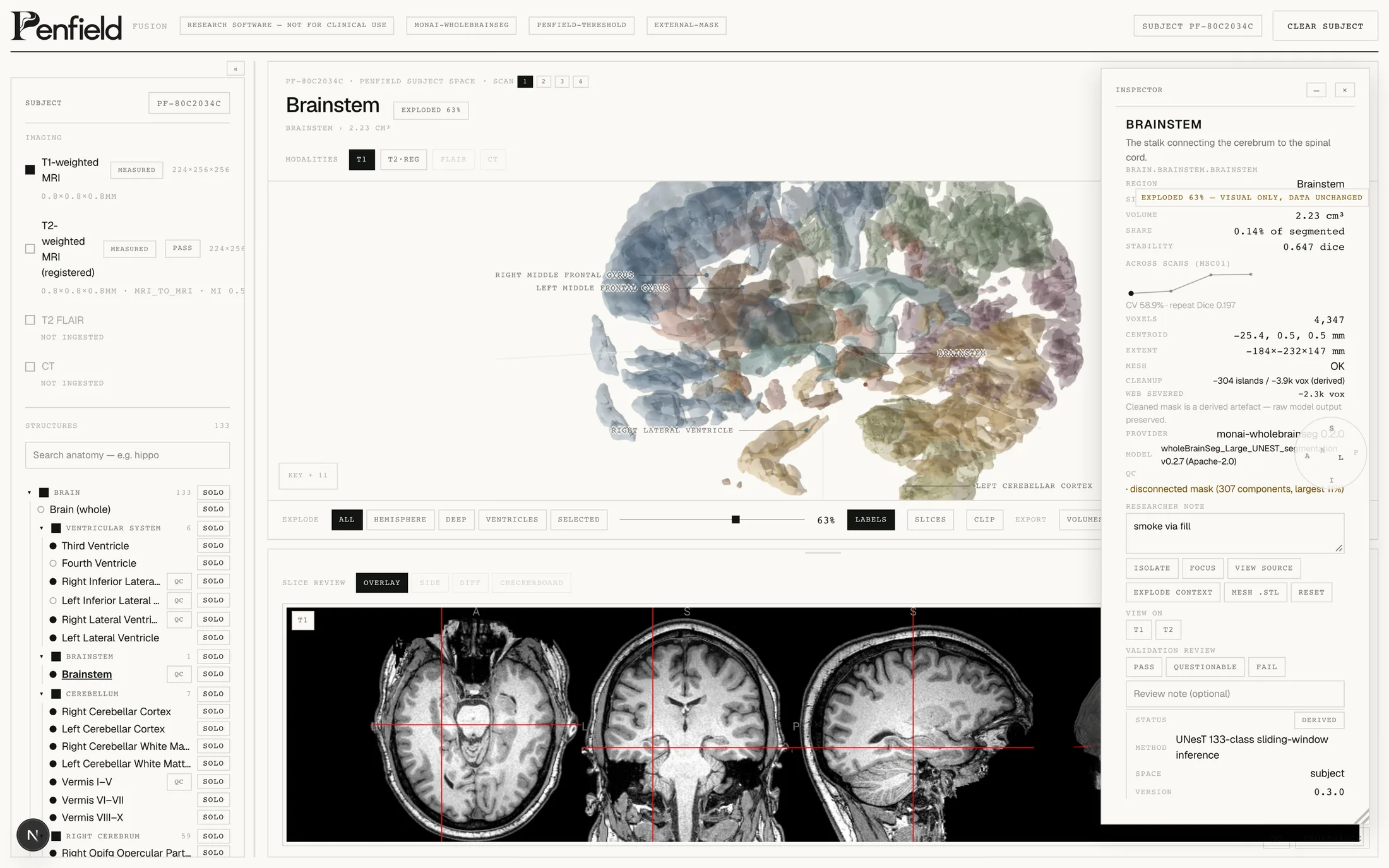Image resolution: width=1389 pixels, height=868 pixels.
Task: Click the SUBJECT PF-80C2034C header button
Action: tap(1198, 27)
